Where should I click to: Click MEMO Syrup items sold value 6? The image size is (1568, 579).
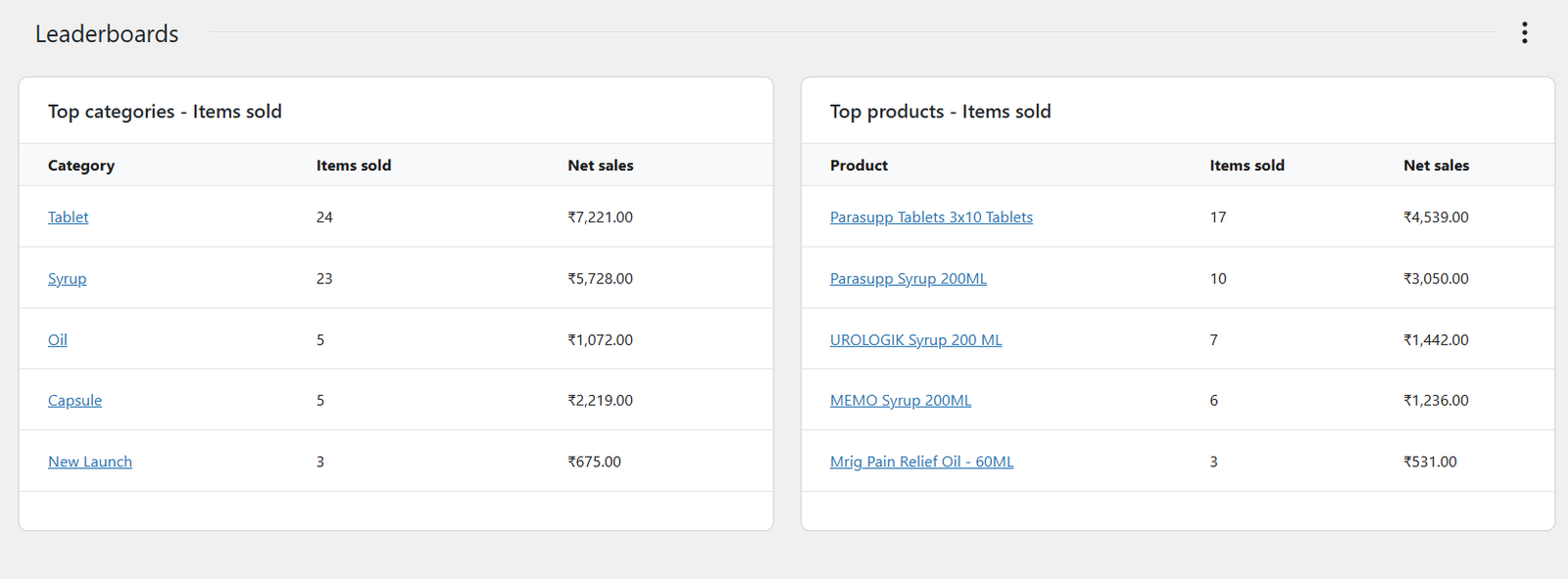[1214, 401]
